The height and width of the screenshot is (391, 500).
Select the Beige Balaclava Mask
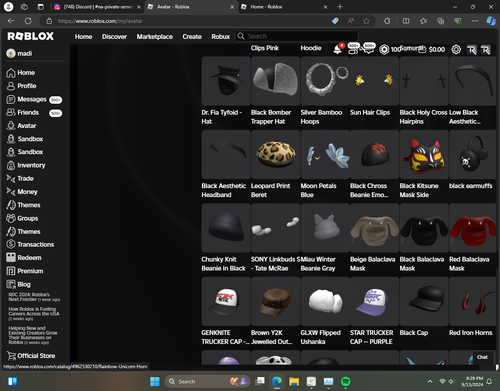click(x=374, y=228)
